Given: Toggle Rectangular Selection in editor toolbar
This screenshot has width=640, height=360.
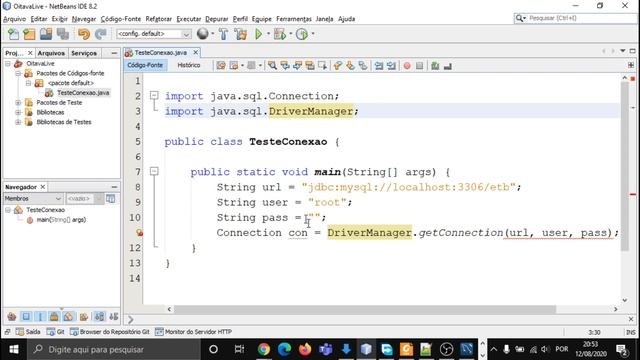Looking at the screenshot, I should 322,66.
